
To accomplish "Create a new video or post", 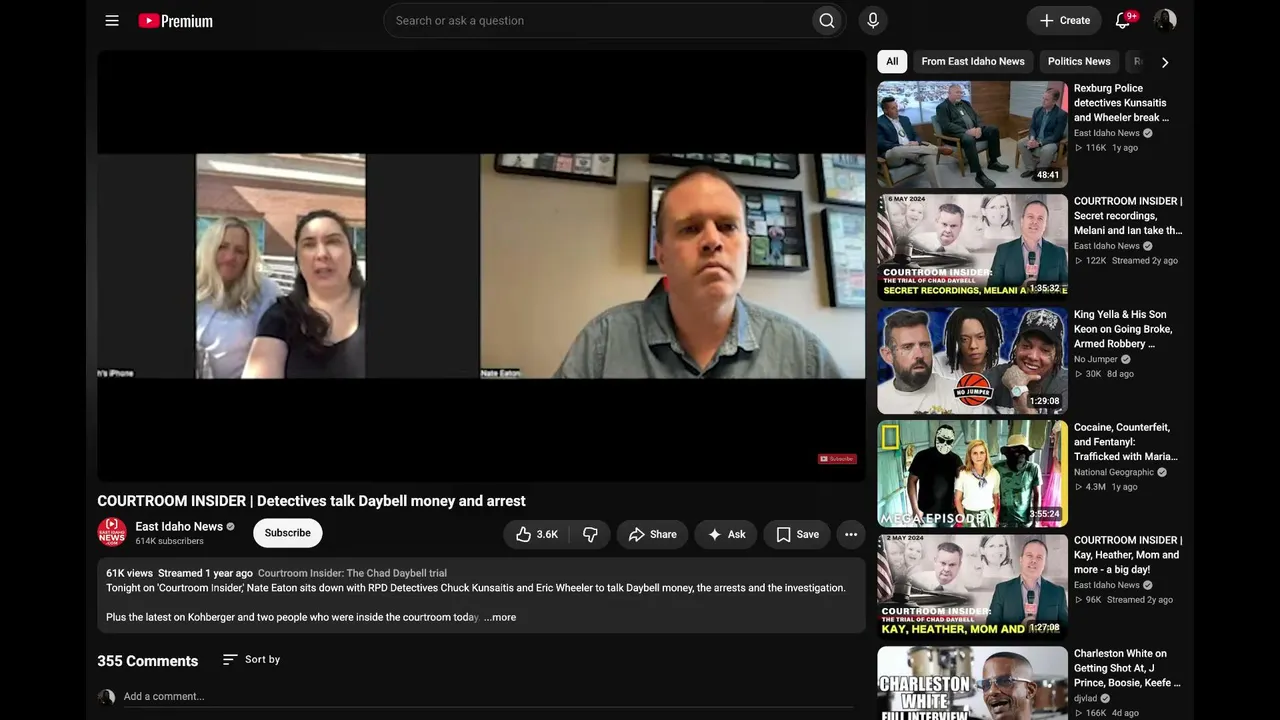I will point(1064,21).
